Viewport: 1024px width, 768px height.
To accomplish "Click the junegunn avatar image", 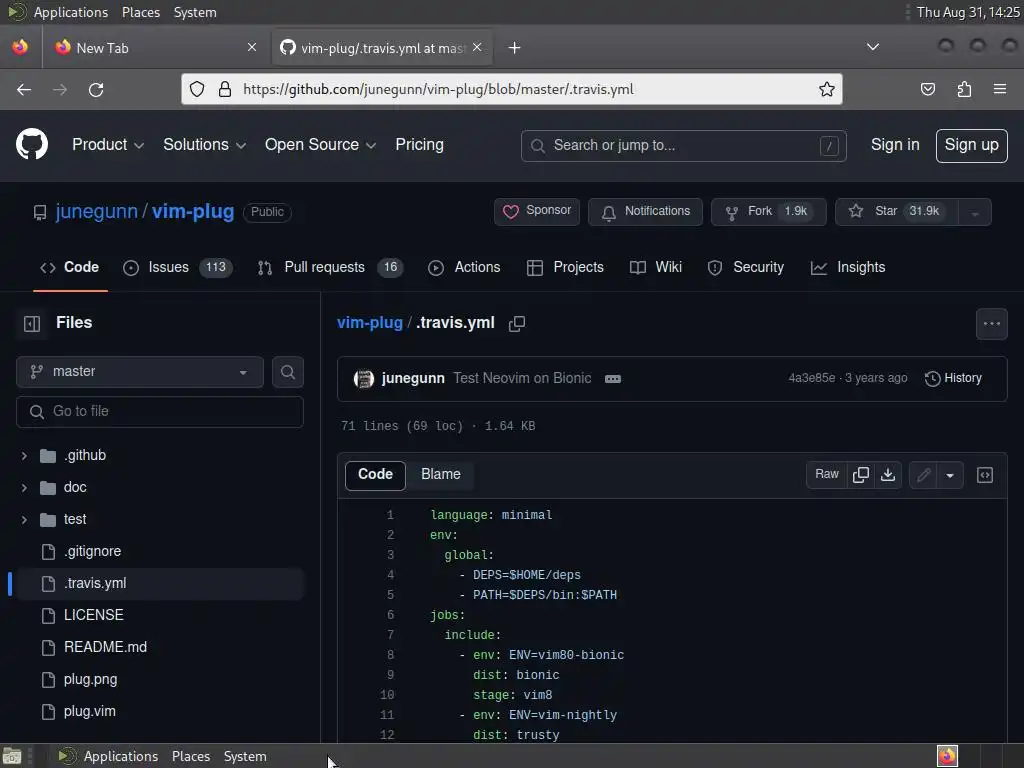I will [x=364, y=379].
